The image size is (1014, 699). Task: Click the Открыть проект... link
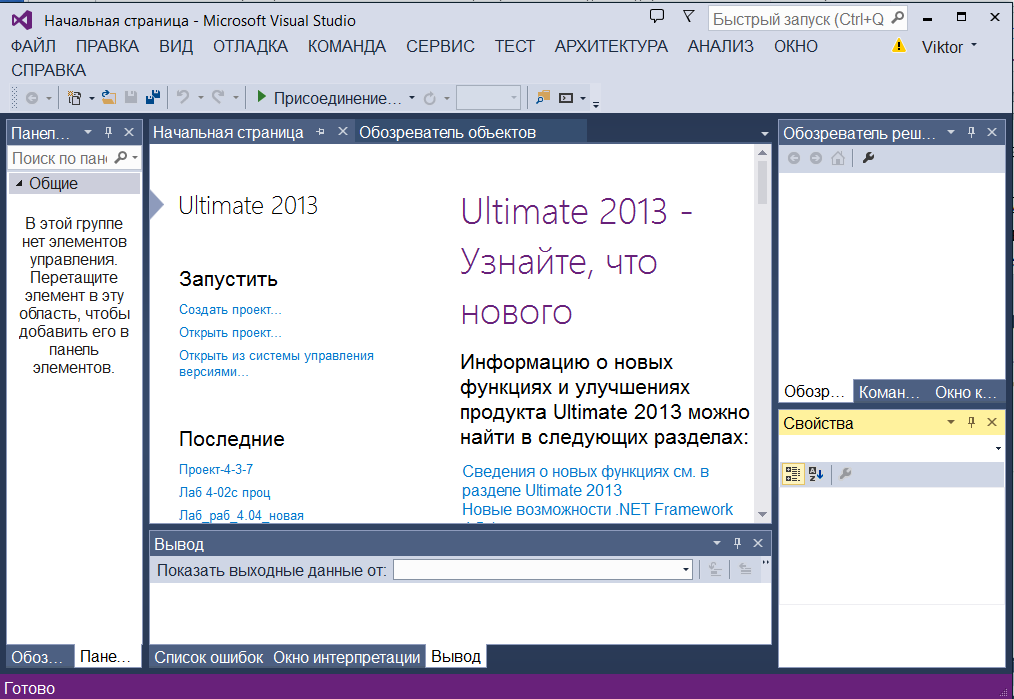pyautogui.click(x=230, y=333)
